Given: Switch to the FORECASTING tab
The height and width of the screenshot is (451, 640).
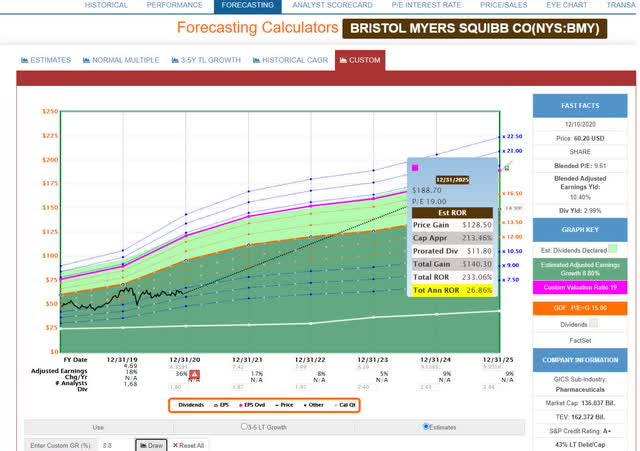Looking at the screenshot, I should (x=248, y=5).
